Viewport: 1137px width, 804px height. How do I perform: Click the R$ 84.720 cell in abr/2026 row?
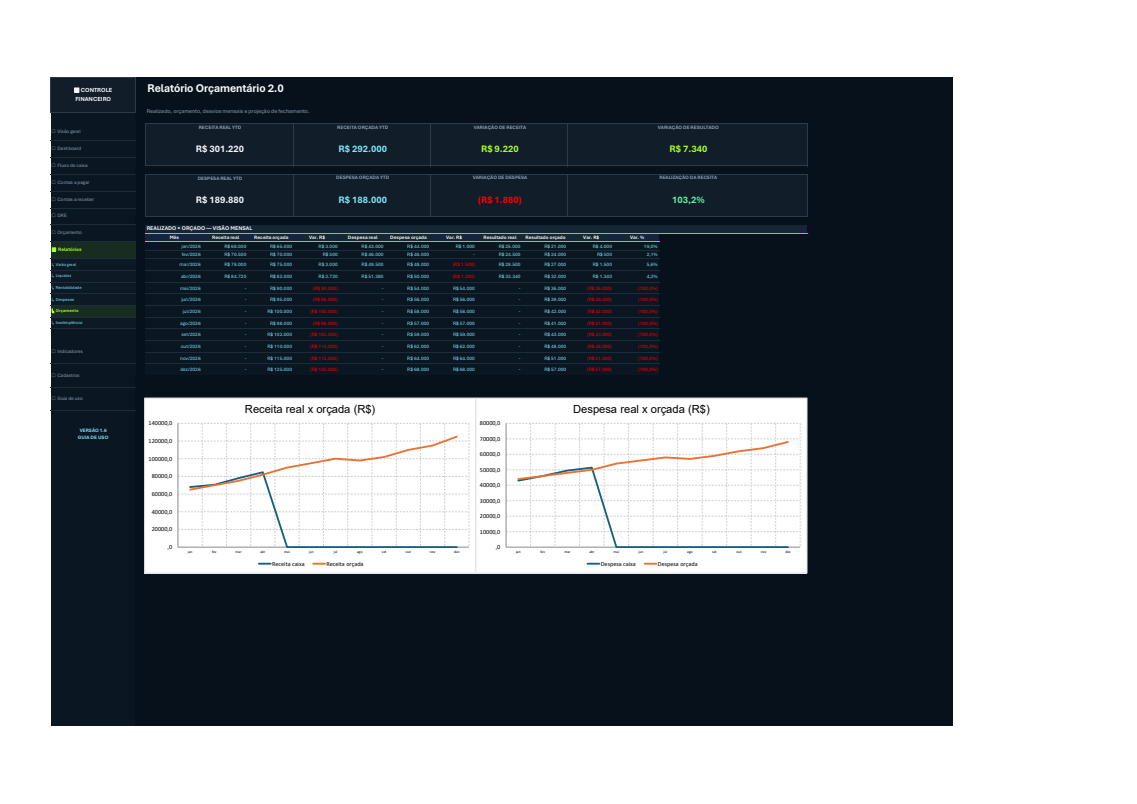pos(236,276)
